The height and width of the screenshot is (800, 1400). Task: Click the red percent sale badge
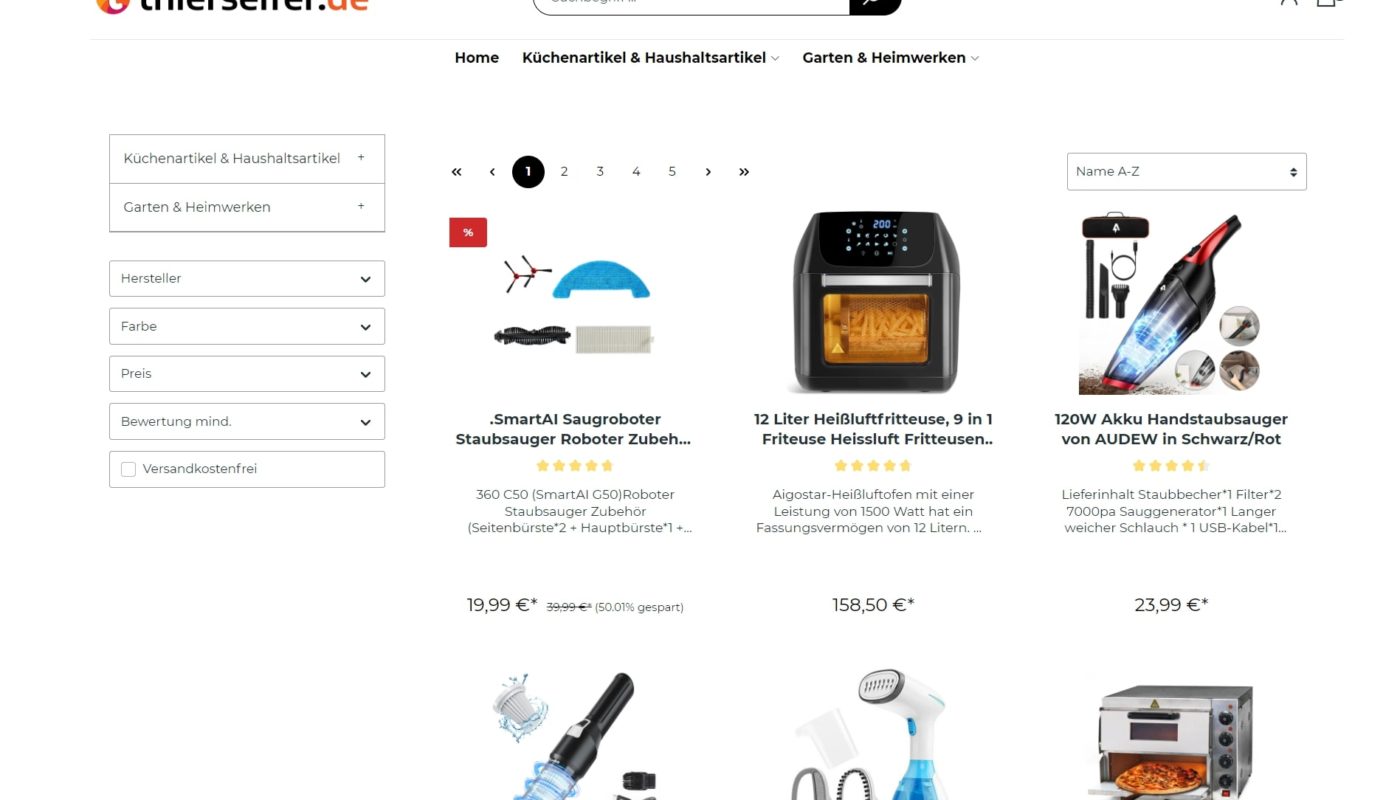(468, 232)
